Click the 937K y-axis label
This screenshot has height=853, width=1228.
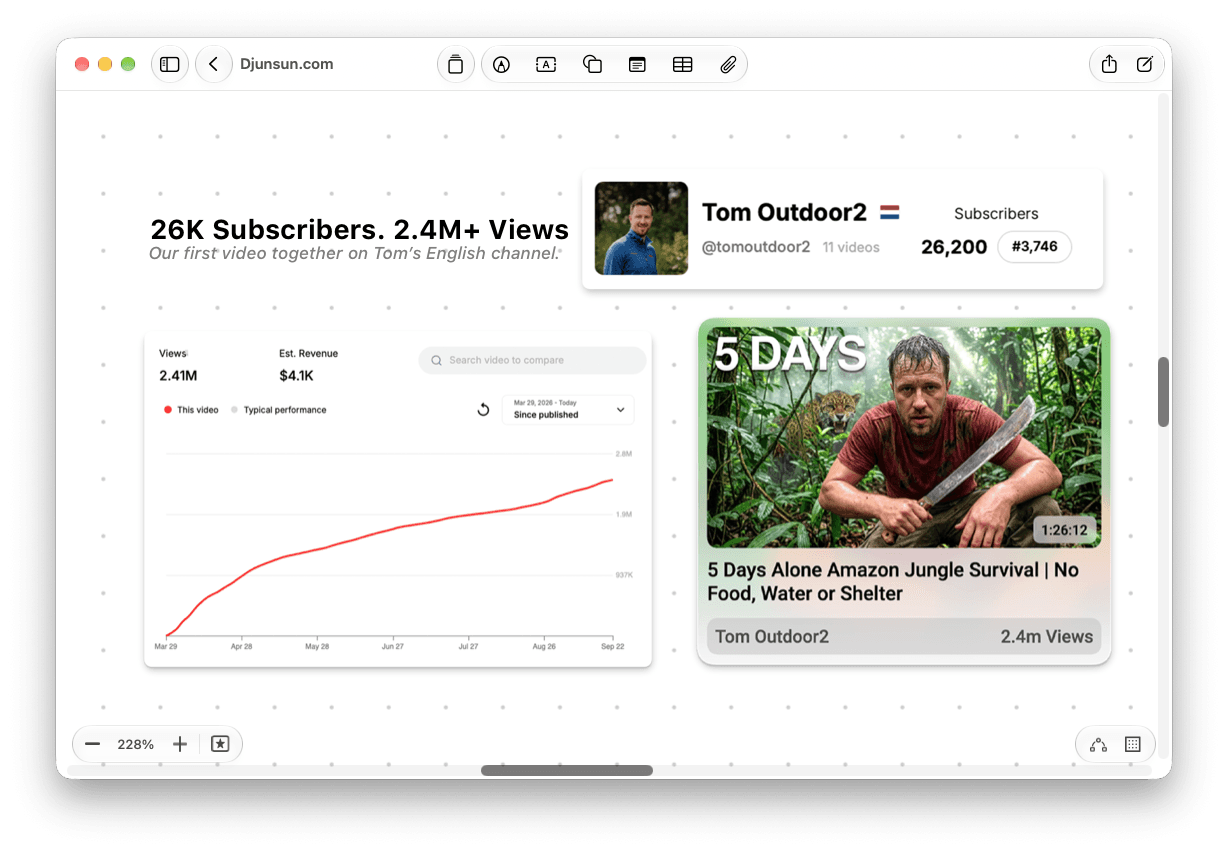624,575
